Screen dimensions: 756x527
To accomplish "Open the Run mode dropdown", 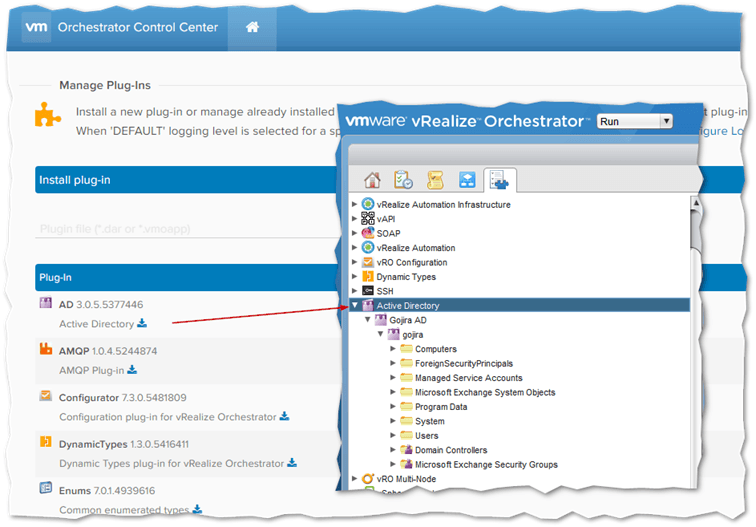I will (634, 121).
